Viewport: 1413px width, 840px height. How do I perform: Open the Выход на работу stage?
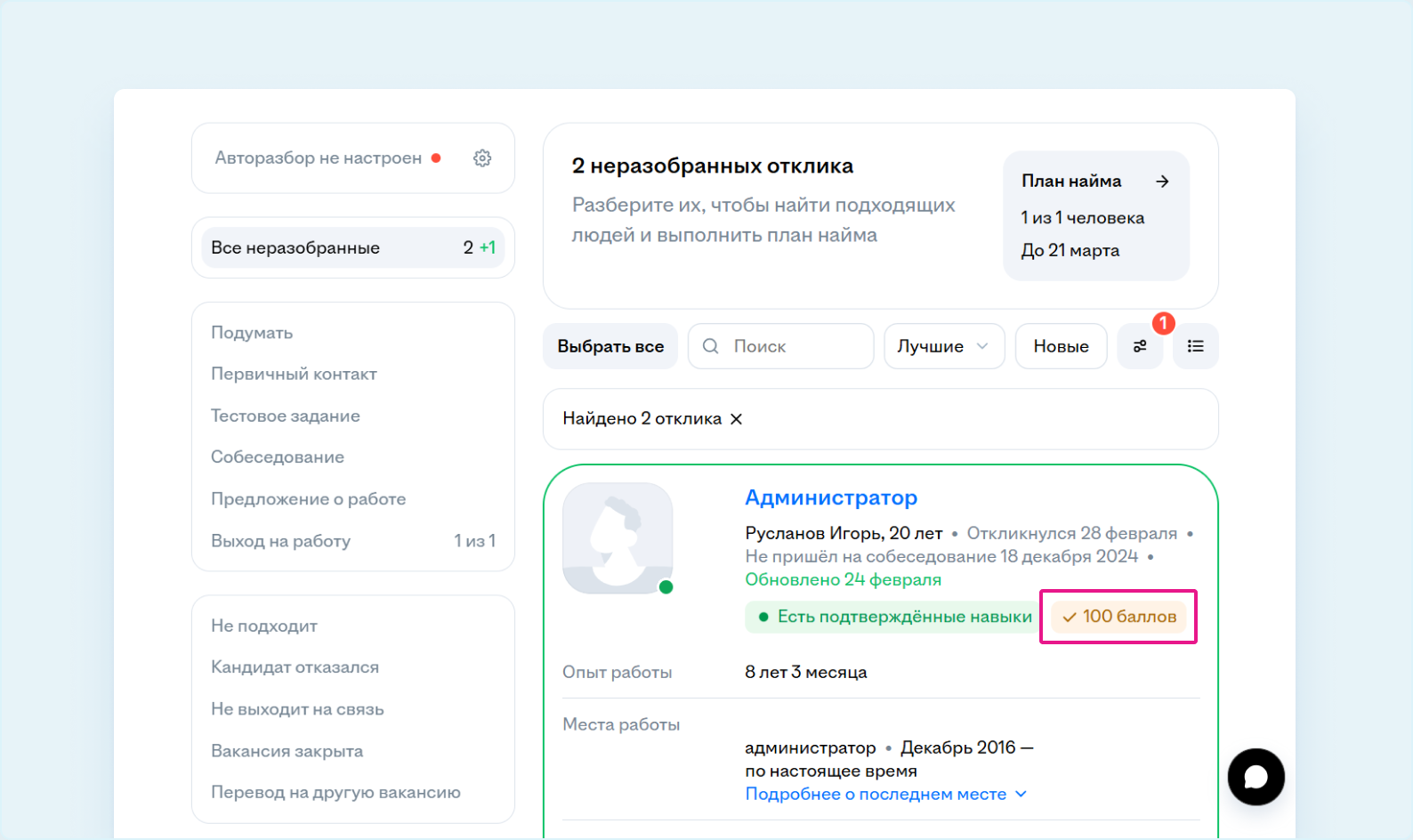point(281,541)
